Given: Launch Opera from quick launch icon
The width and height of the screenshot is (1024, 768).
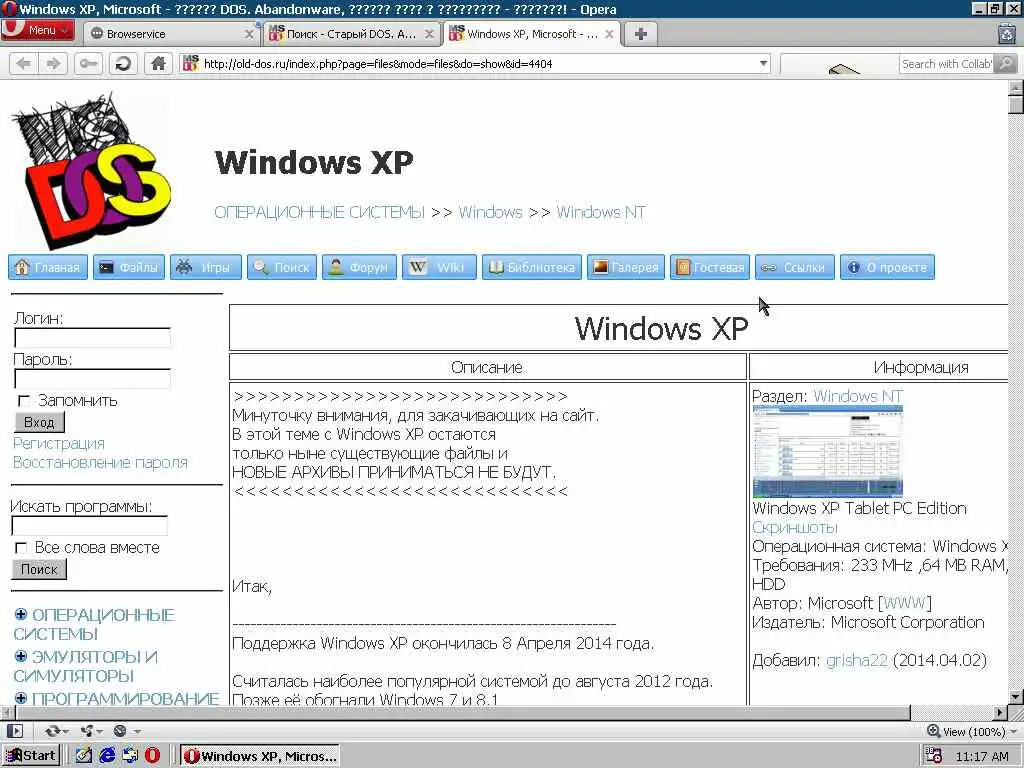Looking at the screenshot, I should pyautogui.click(x=152, y=756).
